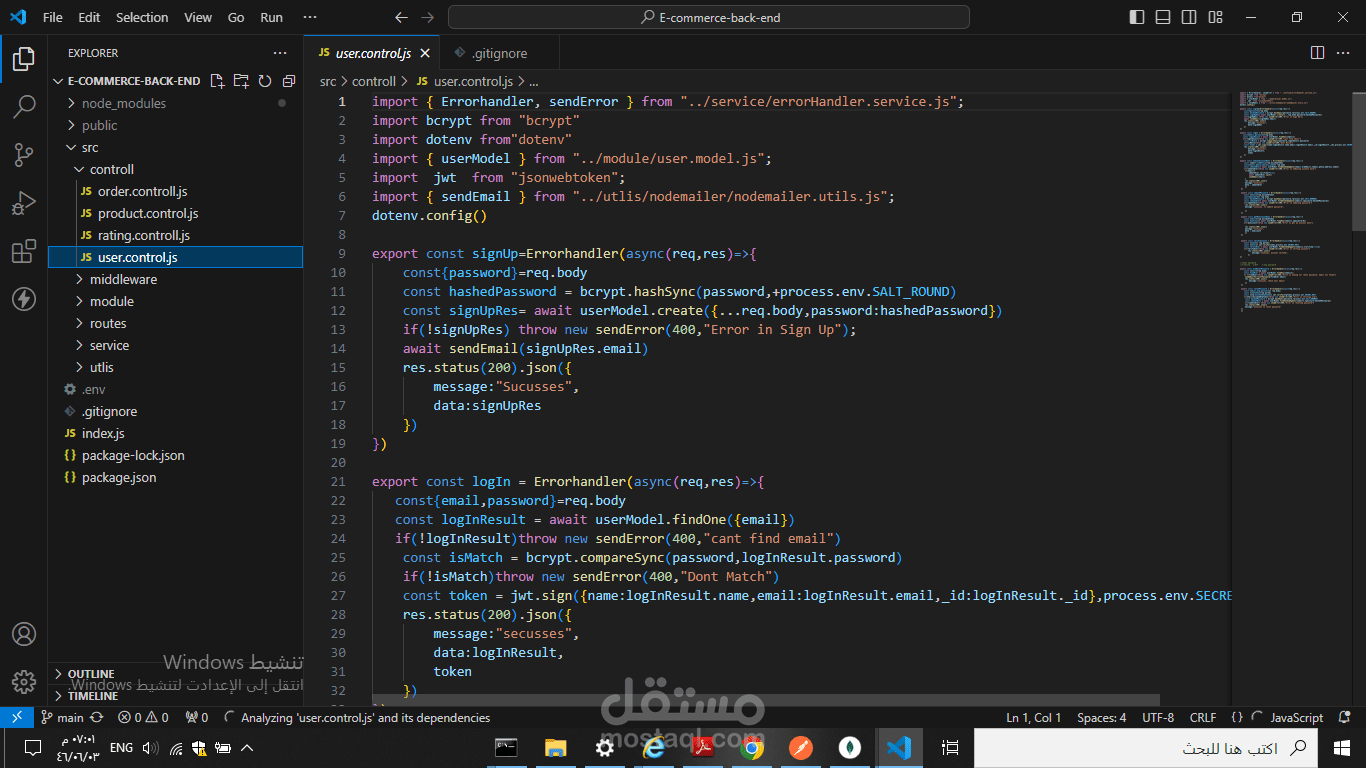Close the user.control.js tab
The height and width of the screenshot is (768, 1366).
[425, 53]
